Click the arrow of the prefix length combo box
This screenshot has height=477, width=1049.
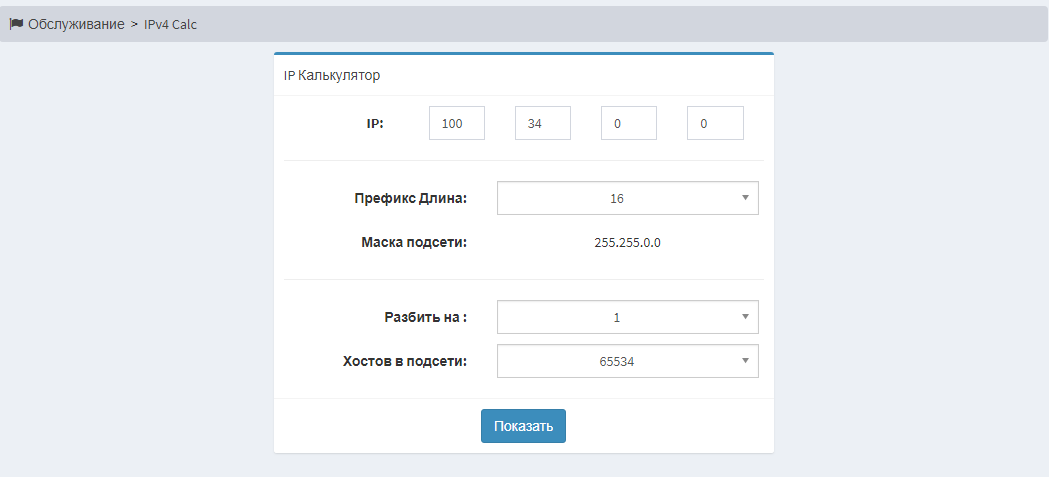(x=745, y=198)
